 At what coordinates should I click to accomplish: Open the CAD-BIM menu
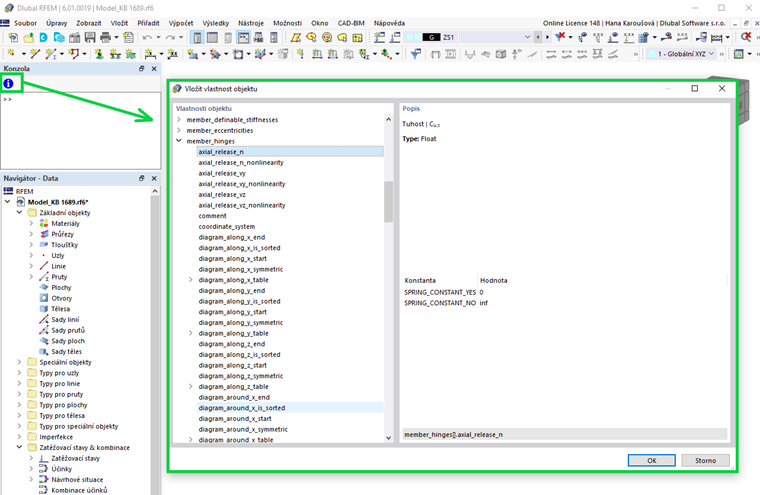coord(351,23)
